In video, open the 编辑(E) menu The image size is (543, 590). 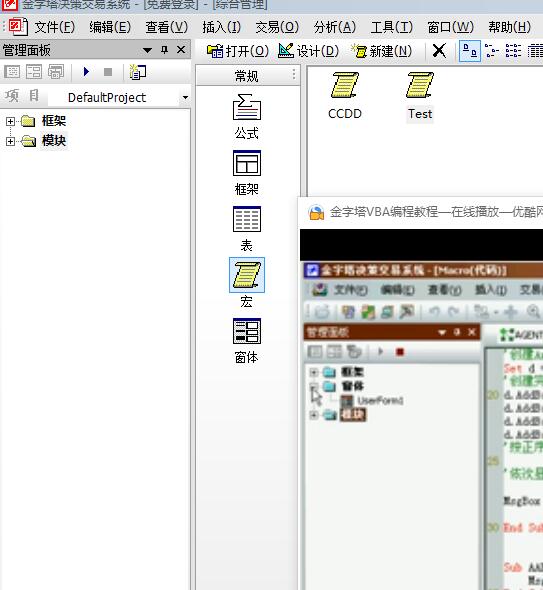pyautogui.click(x=397, y=290)
